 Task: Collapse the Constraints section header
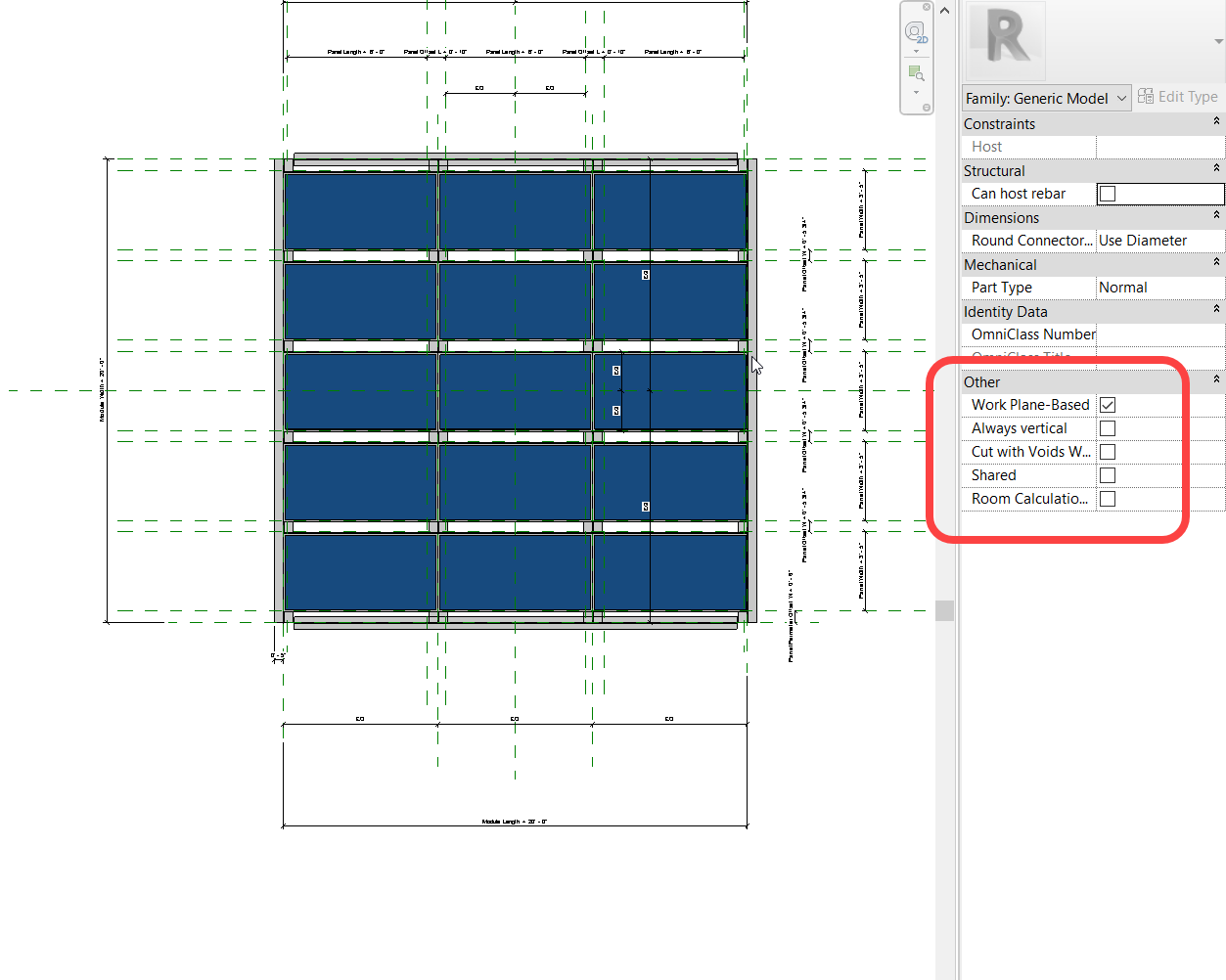click(x=1216, y=121)
